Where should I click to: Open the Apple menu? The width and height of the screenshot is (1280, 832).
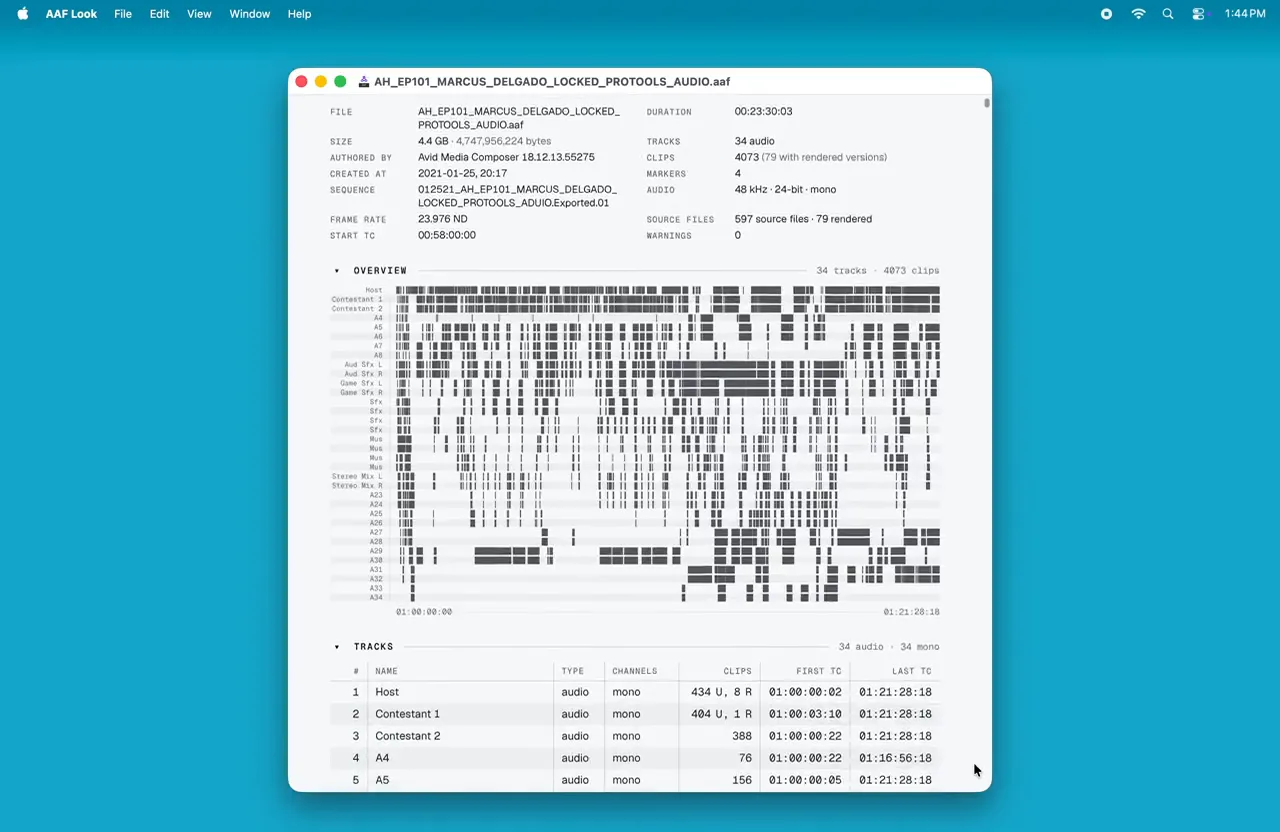click(23, 14)
